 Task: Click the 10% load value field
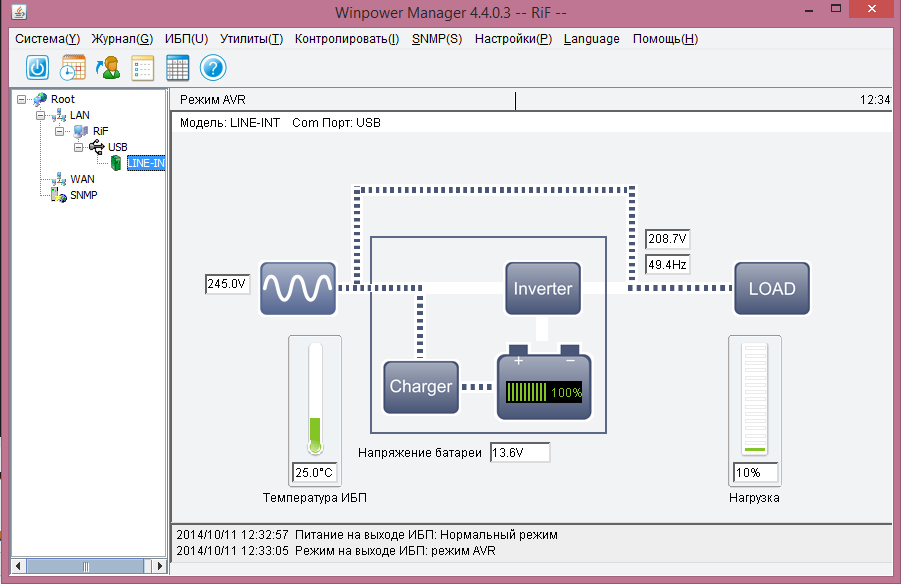(756, 472)
